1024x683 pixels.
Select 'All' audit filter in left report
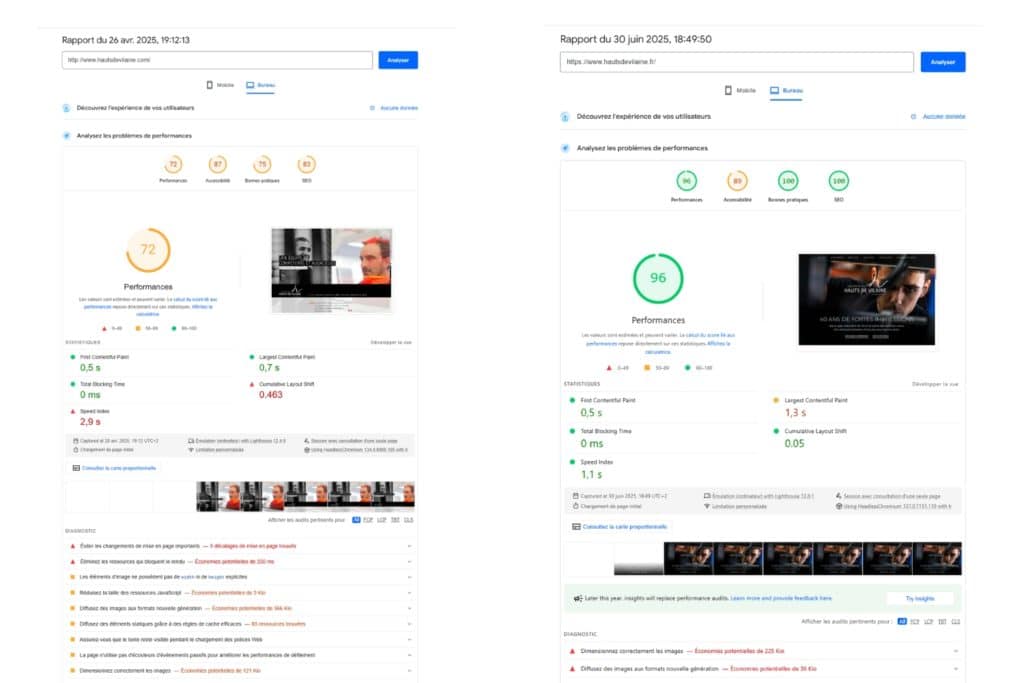pos(356,520)
